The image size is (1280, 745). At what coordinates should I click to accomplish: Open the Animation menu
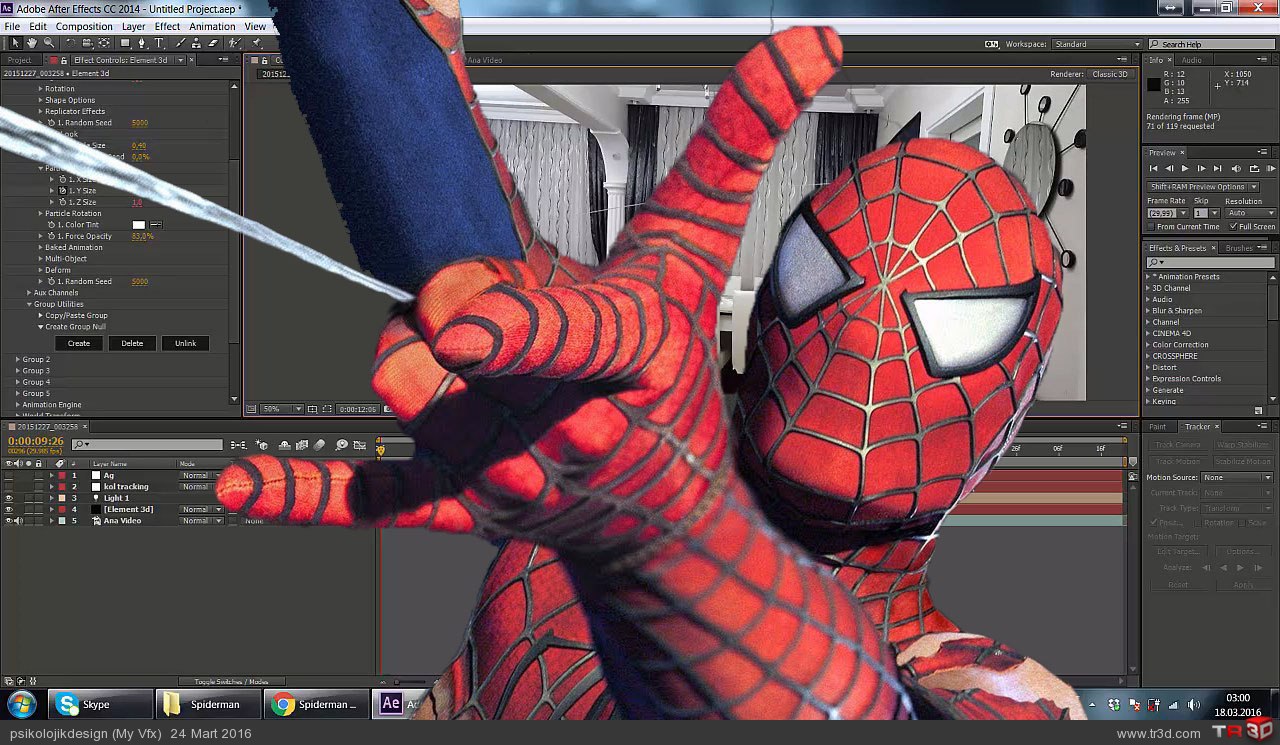213,27
